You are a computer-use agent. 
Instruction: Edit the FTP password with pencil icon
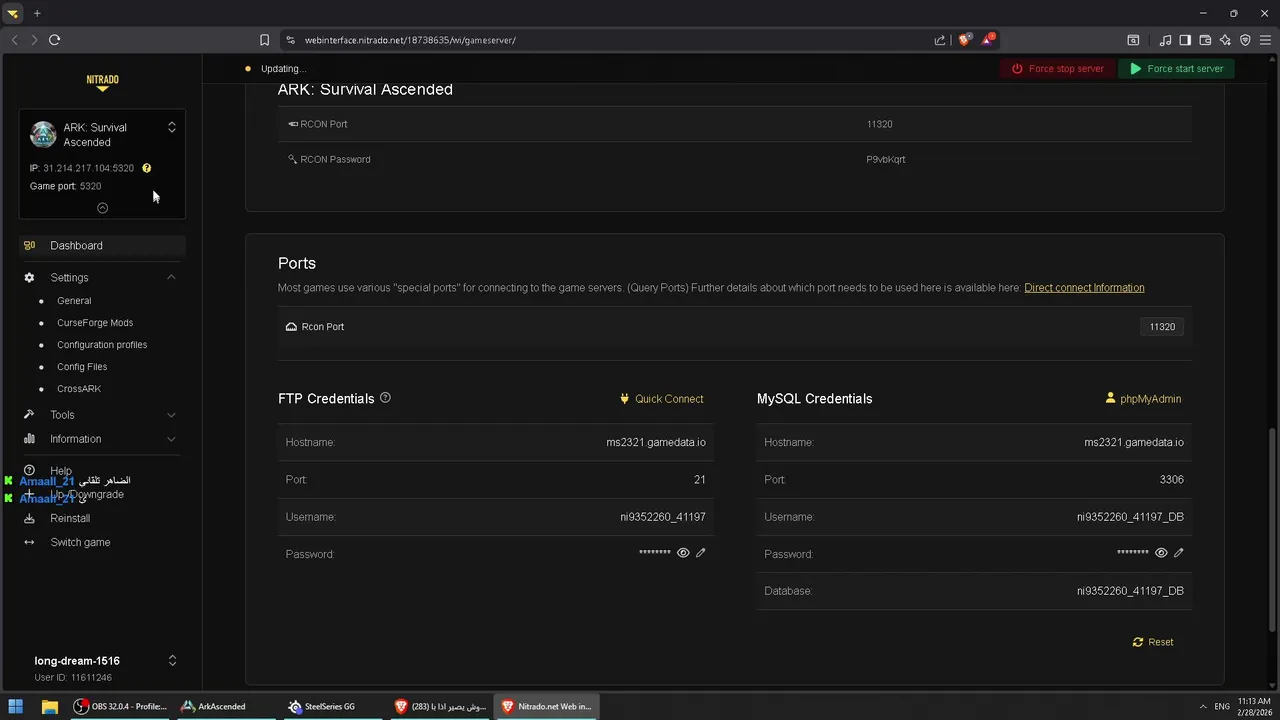701,553
